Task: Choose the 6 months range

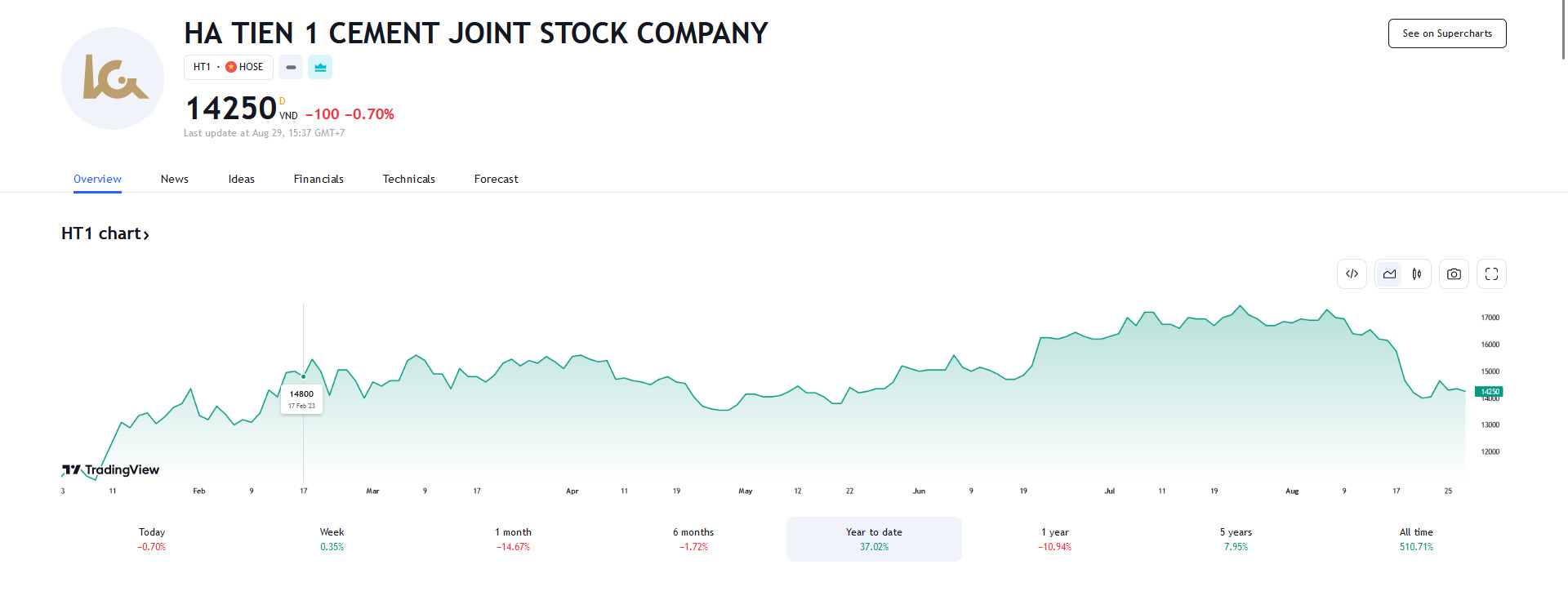Action: (x=693, y=539)
